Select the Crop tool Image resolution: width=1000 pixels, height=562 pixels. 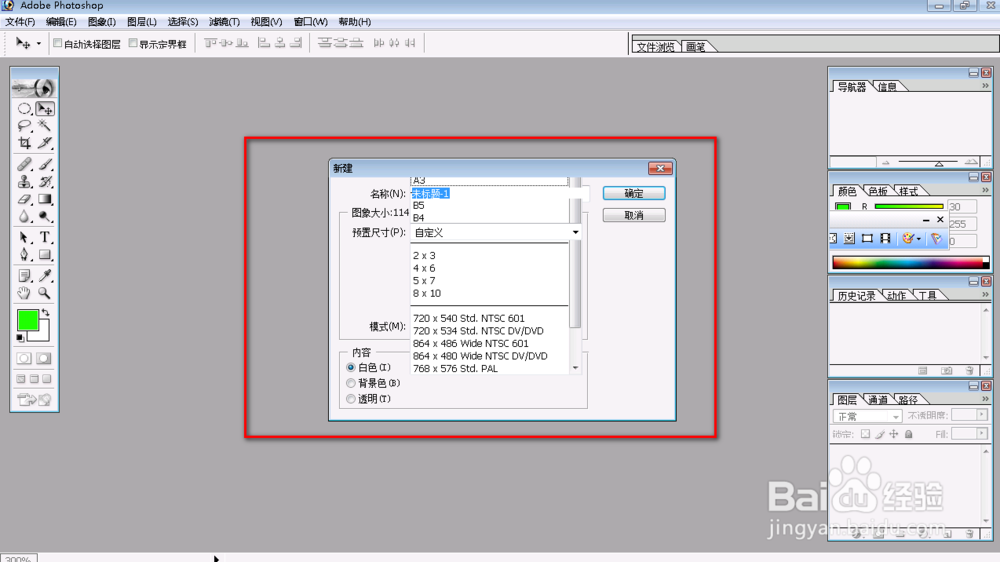pos(24,143)
